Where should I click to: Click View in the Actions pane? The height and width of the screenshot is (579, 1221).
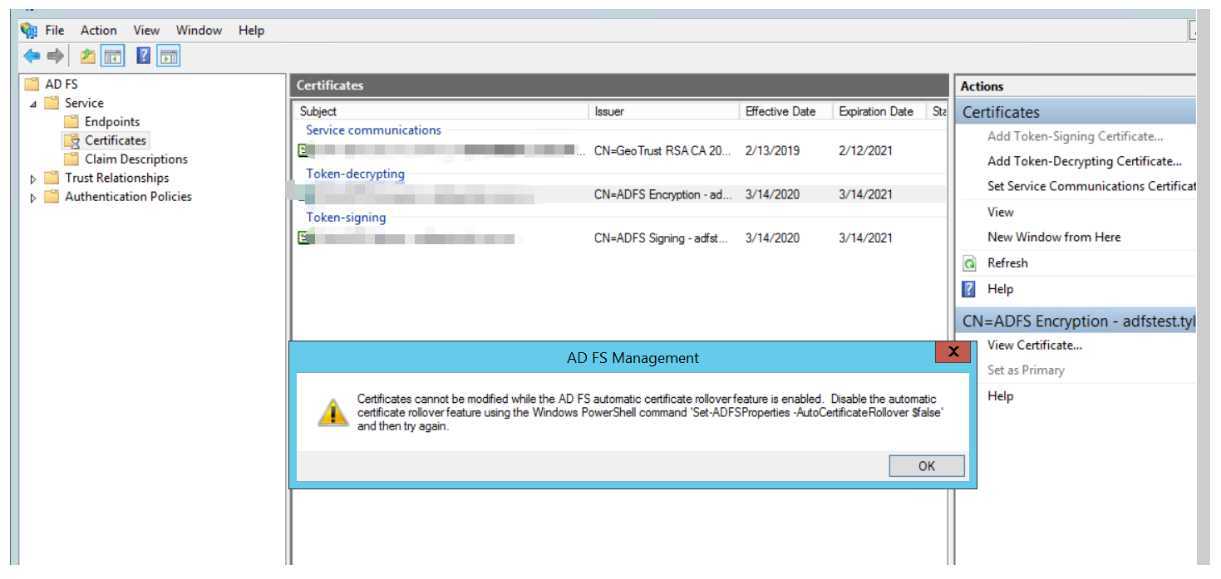pos(1000,212)
